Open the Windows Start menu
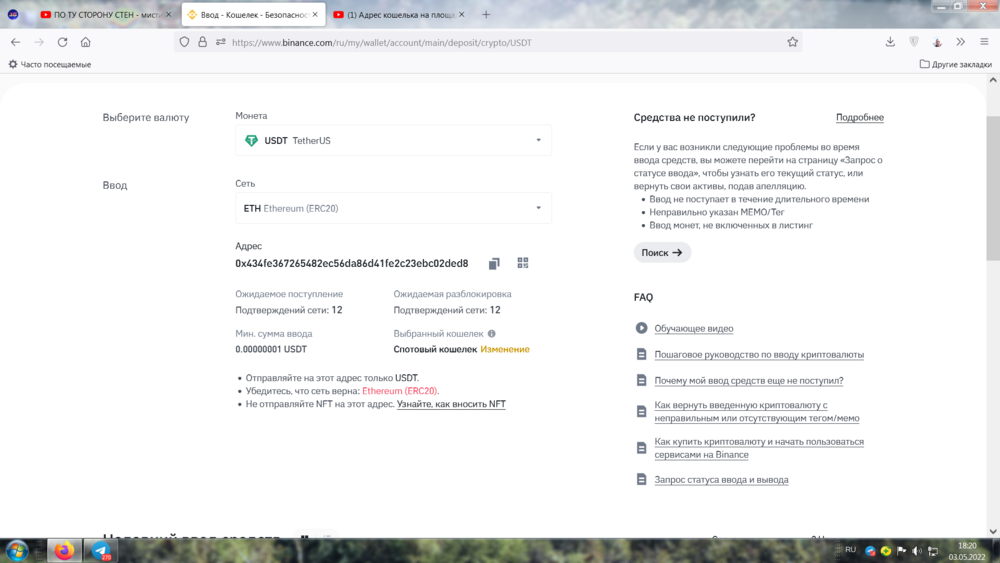This screenshot has width=1000, height=563. (x=17, y=550)
